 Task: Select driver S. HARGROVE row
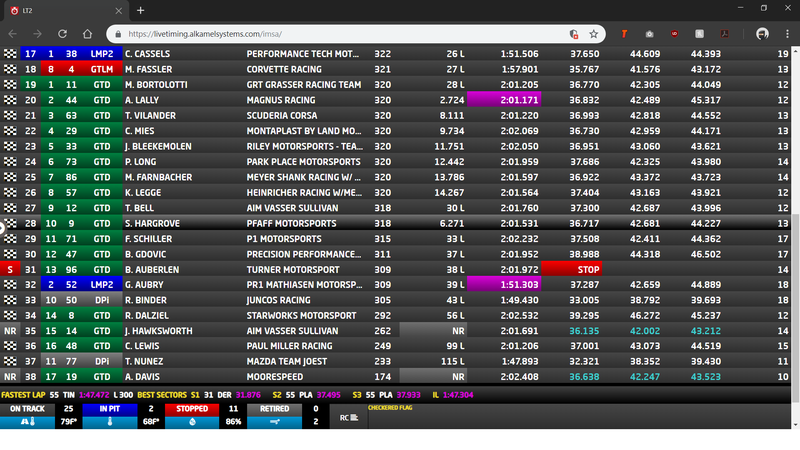(154, 223)
